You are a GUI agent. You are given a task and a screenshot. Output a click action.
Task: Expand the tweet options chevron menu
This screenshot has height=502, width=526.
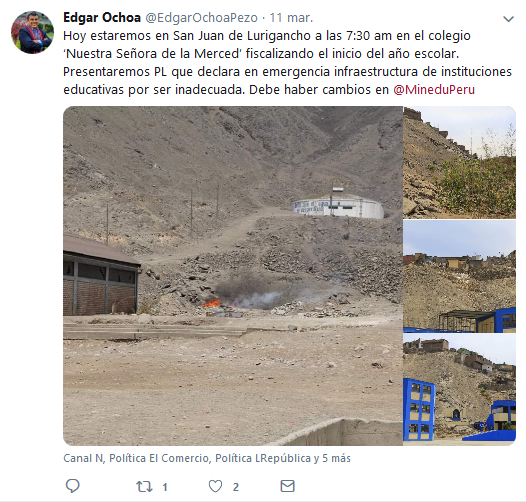[509, 19]
